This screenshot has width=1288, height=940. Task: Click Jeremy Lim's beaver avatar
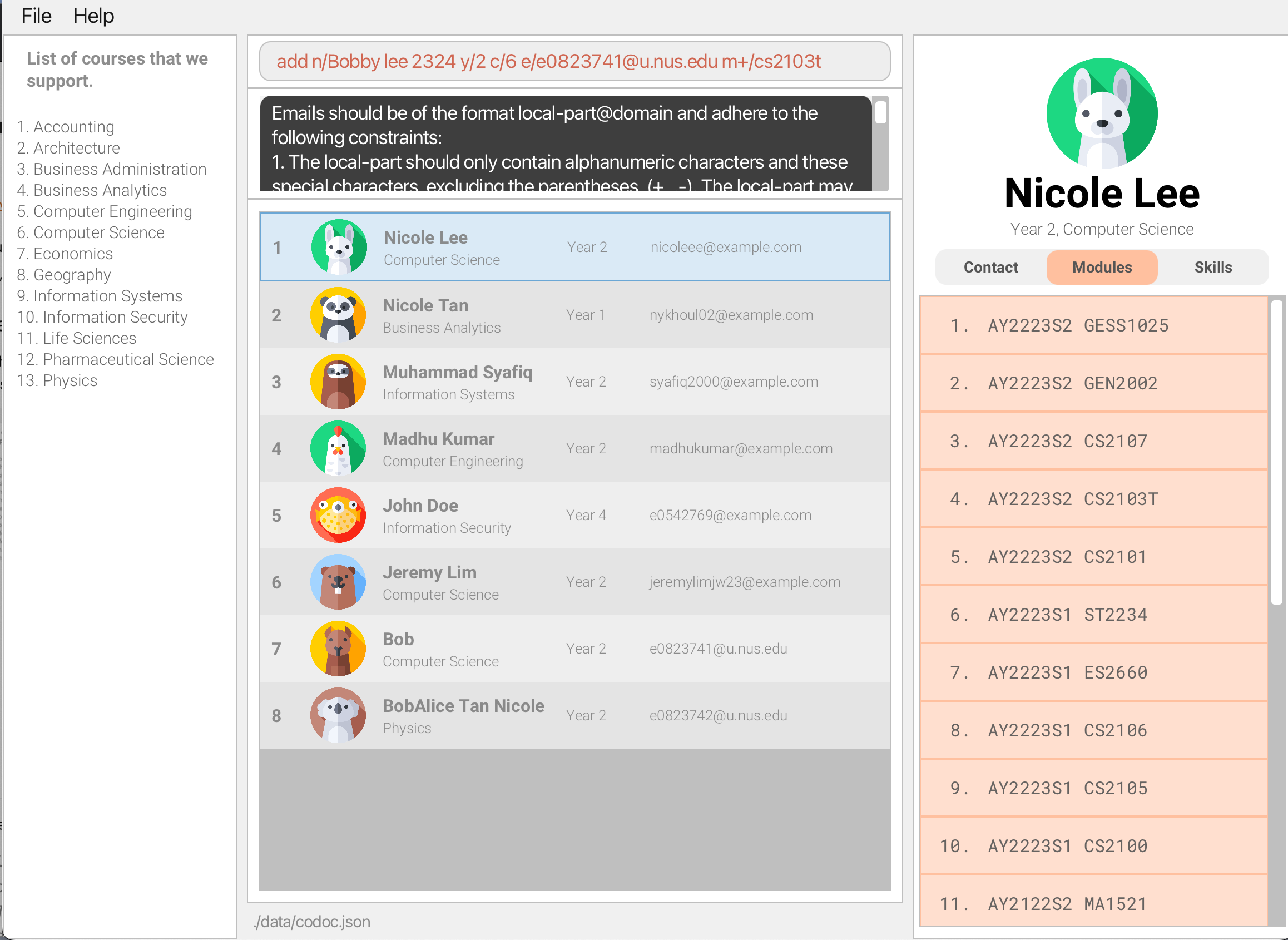(338, 582)
